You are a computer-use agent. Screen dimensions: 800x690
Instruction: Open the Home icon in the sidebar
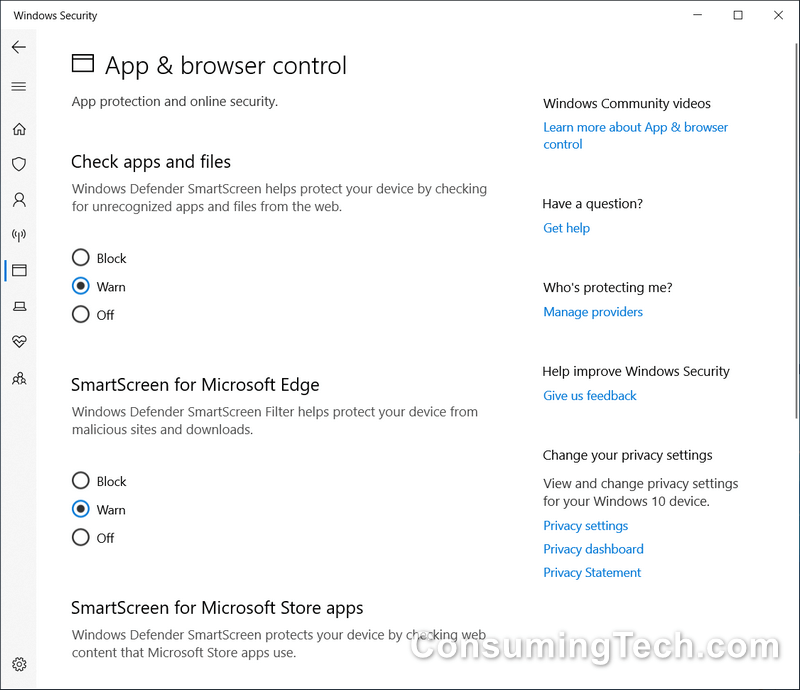click(x=19, y=129)
